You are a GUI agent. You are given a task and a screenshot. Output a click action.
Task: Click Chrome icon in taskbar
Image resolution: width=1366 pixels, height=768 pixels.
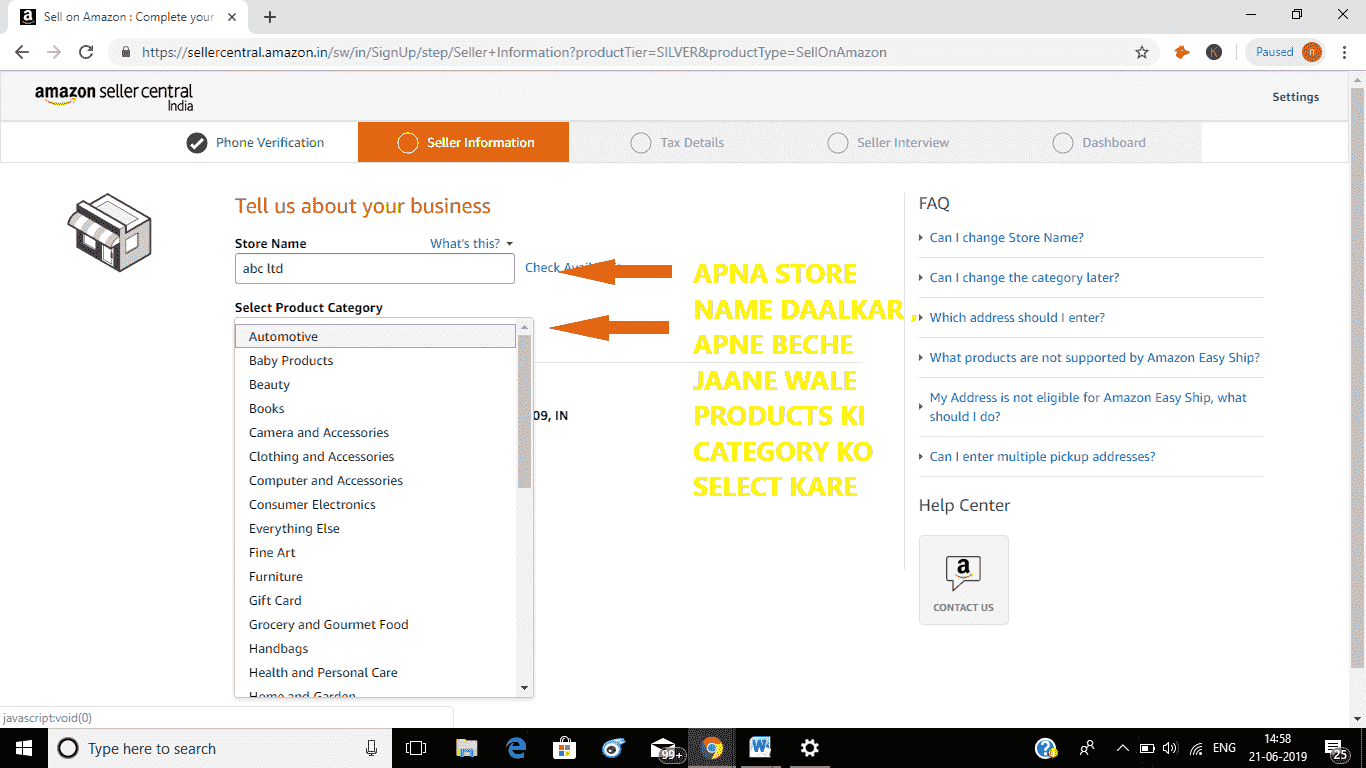click(x=712, y=748)
